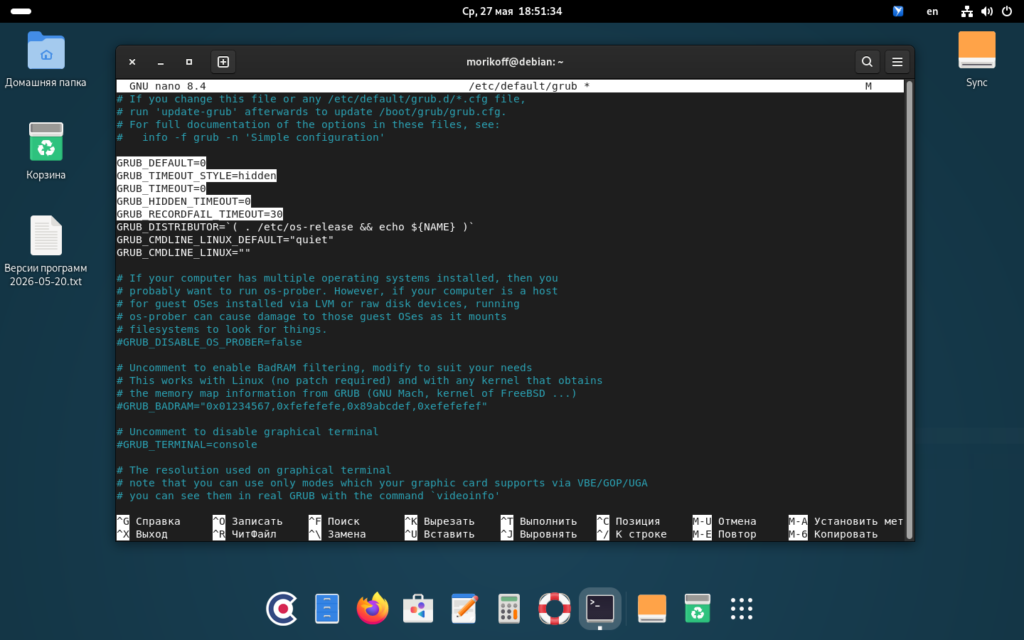Click the M-6 Копировать shortcut
The image size is (1024, 640).
(833, 534)
